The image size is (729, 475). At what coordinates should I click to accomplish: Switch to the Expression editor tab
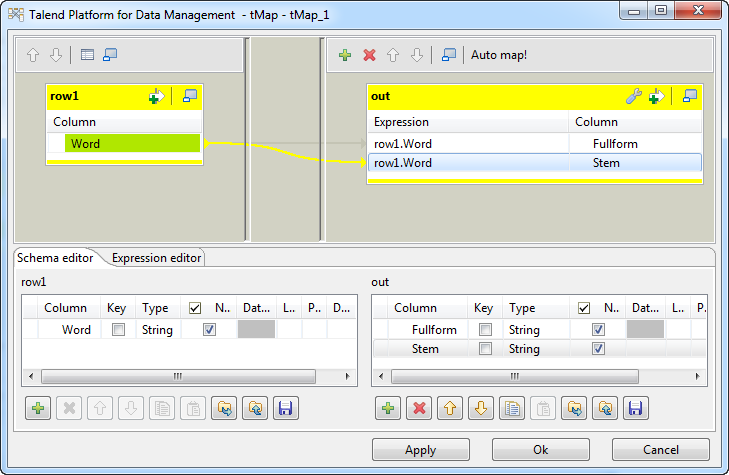(x=157, y=258)
